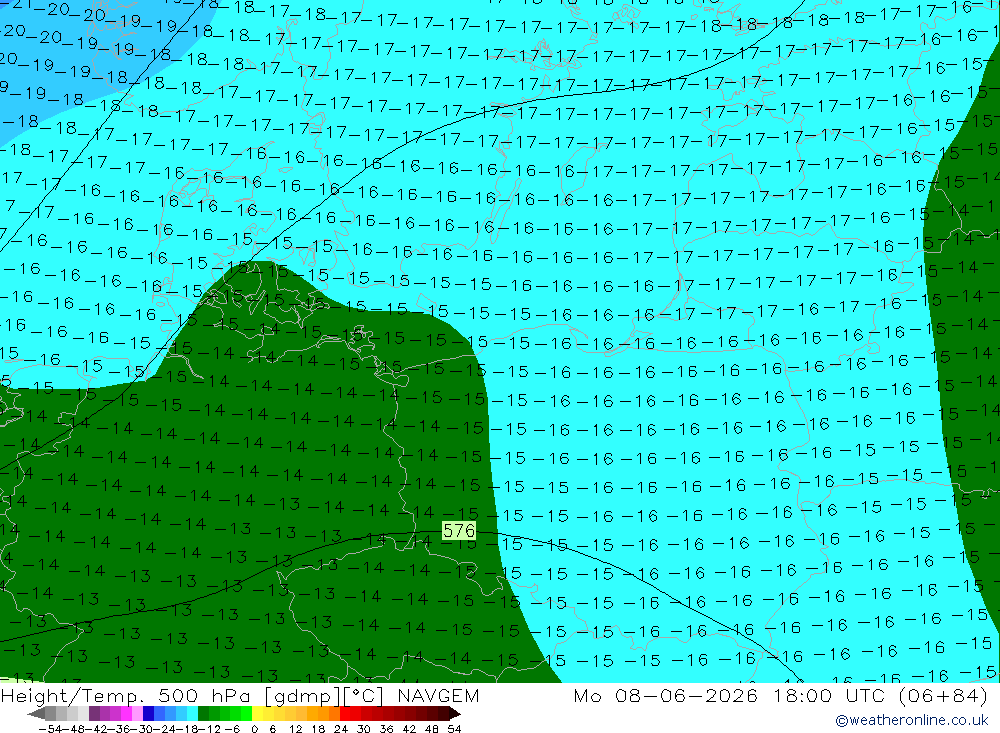The image size is (1000, 733).
Task: Click the purple swatch at legend value -42
Action: coord(94,714)
